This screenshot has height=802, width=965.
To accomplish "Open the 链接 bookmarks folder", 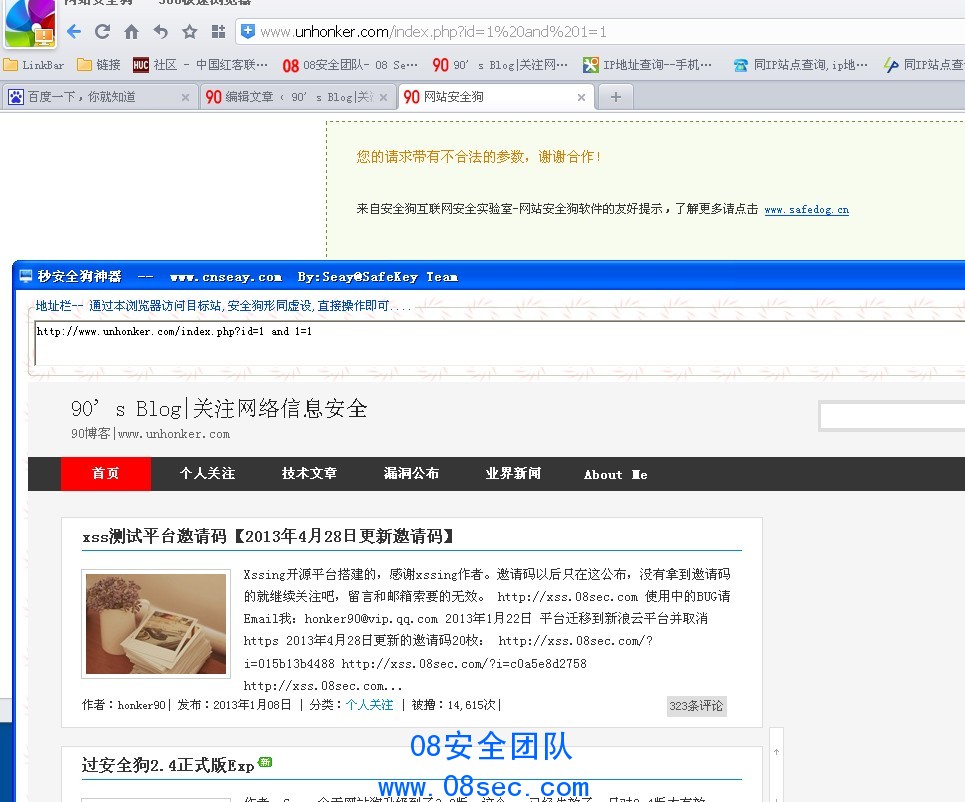I will point(98,65).
